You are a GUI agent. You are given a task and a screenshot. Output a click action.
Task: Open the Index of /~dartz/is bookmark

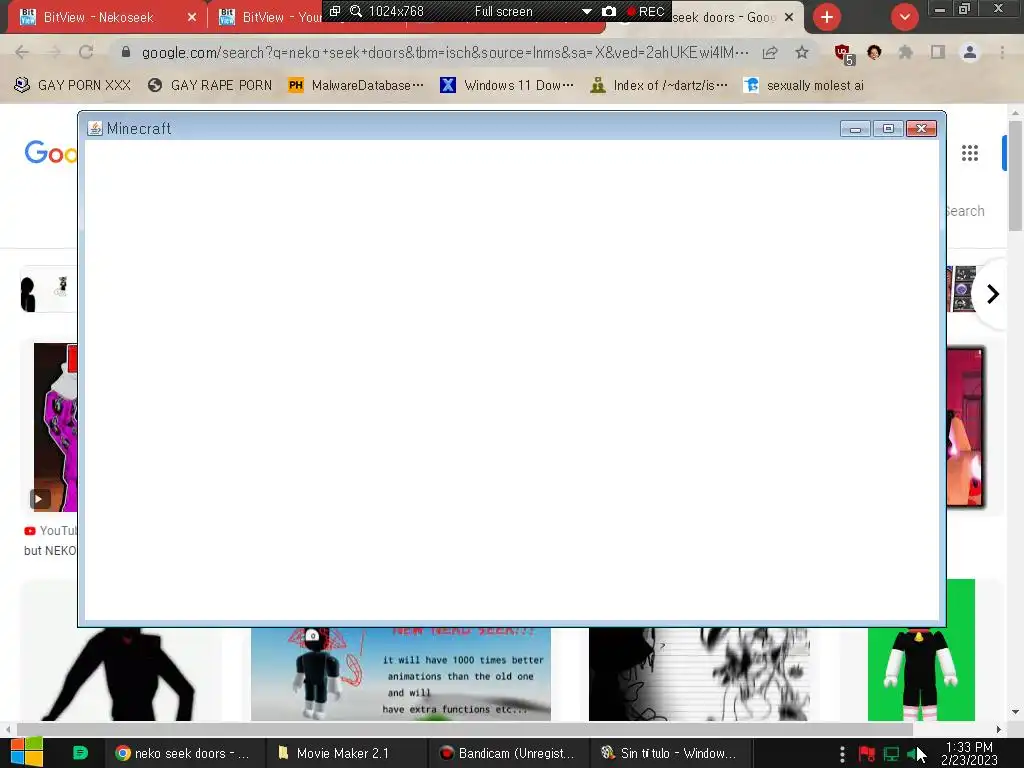click(659, 85)
